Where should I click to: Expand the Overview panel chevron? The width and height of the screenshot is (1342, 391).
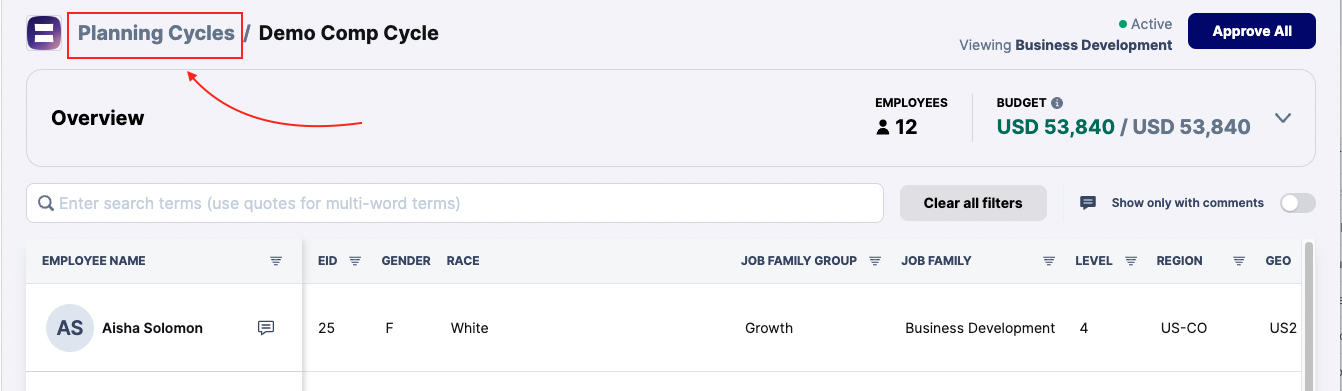coord(1283,118)
